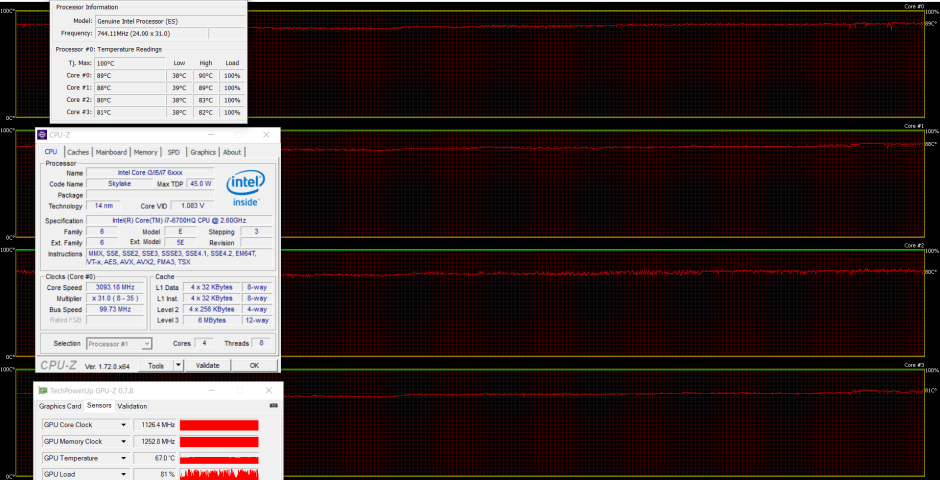Open the Processor #1 selection combo box
The height and width of the screenshot is (480, 940).
tap(119, 344)
